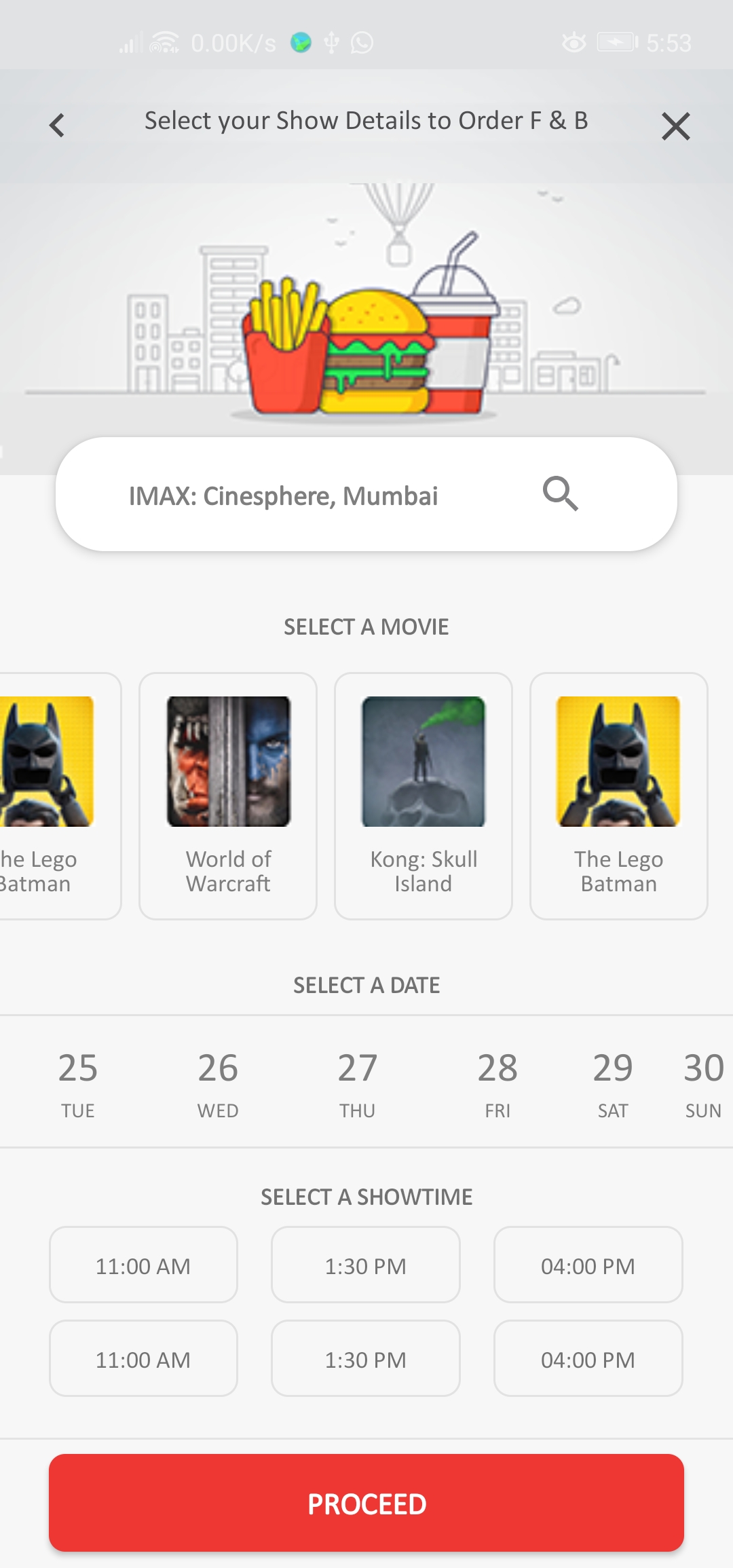Choose first-row 11:00 AM showtime
Viewport: 733px width, 1568px height.
pyautogui.click(x=143, y=1265)
